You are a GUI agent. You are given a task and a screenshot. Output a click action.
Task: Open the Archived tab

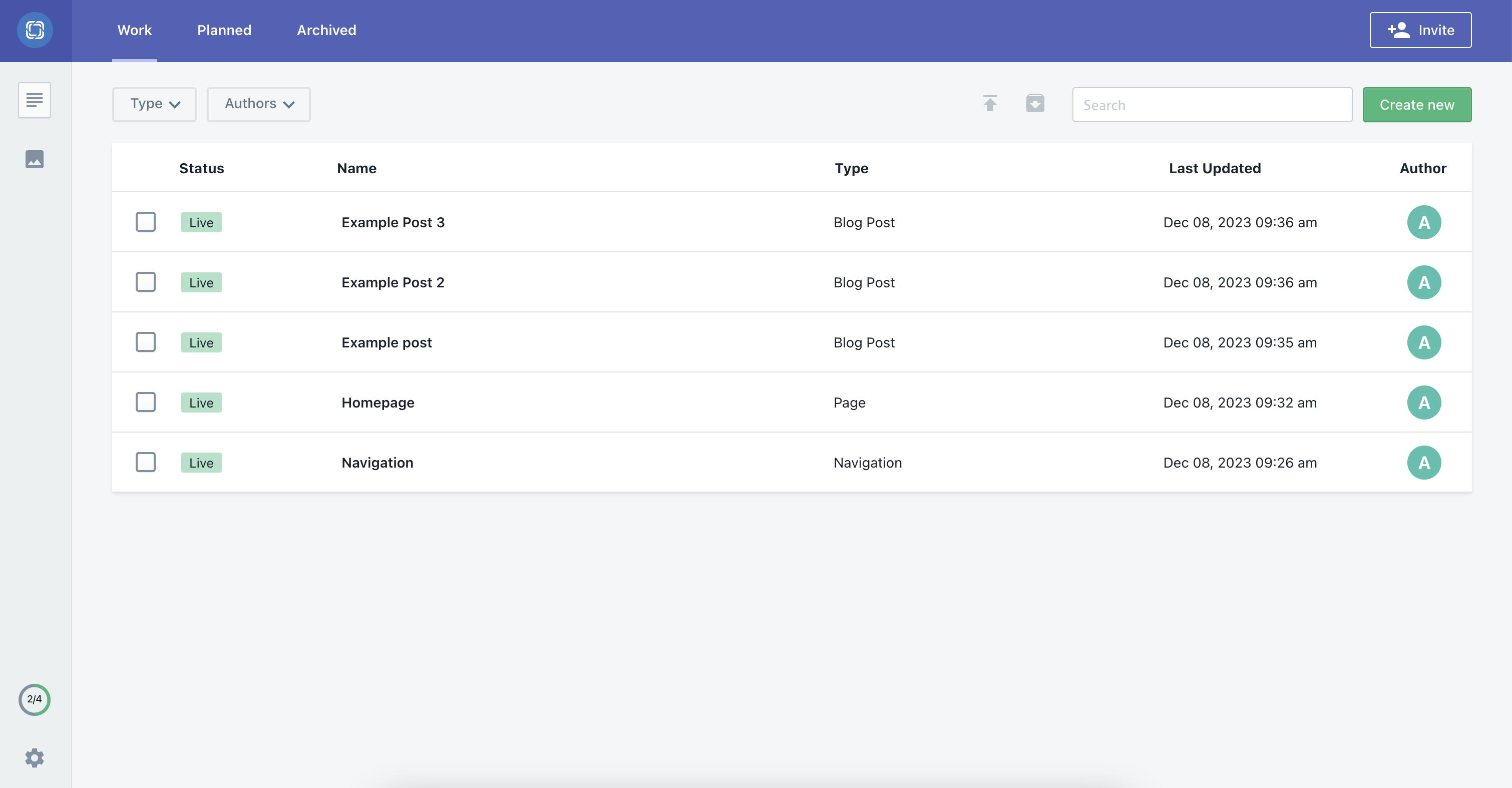tap(326, 30)
